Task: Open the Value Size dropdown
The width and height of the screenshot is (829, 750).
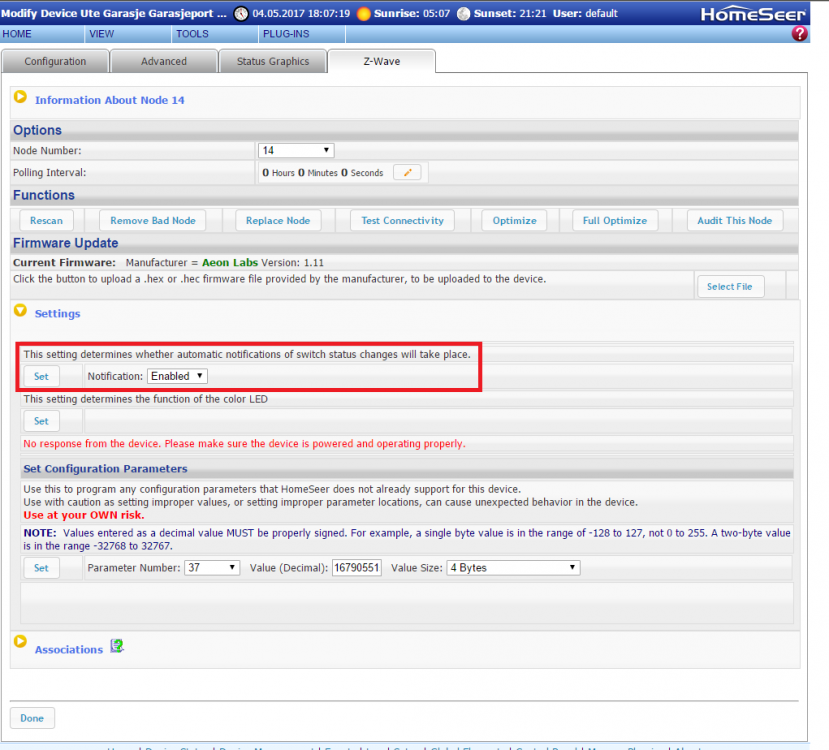Action: click(513, 567)
